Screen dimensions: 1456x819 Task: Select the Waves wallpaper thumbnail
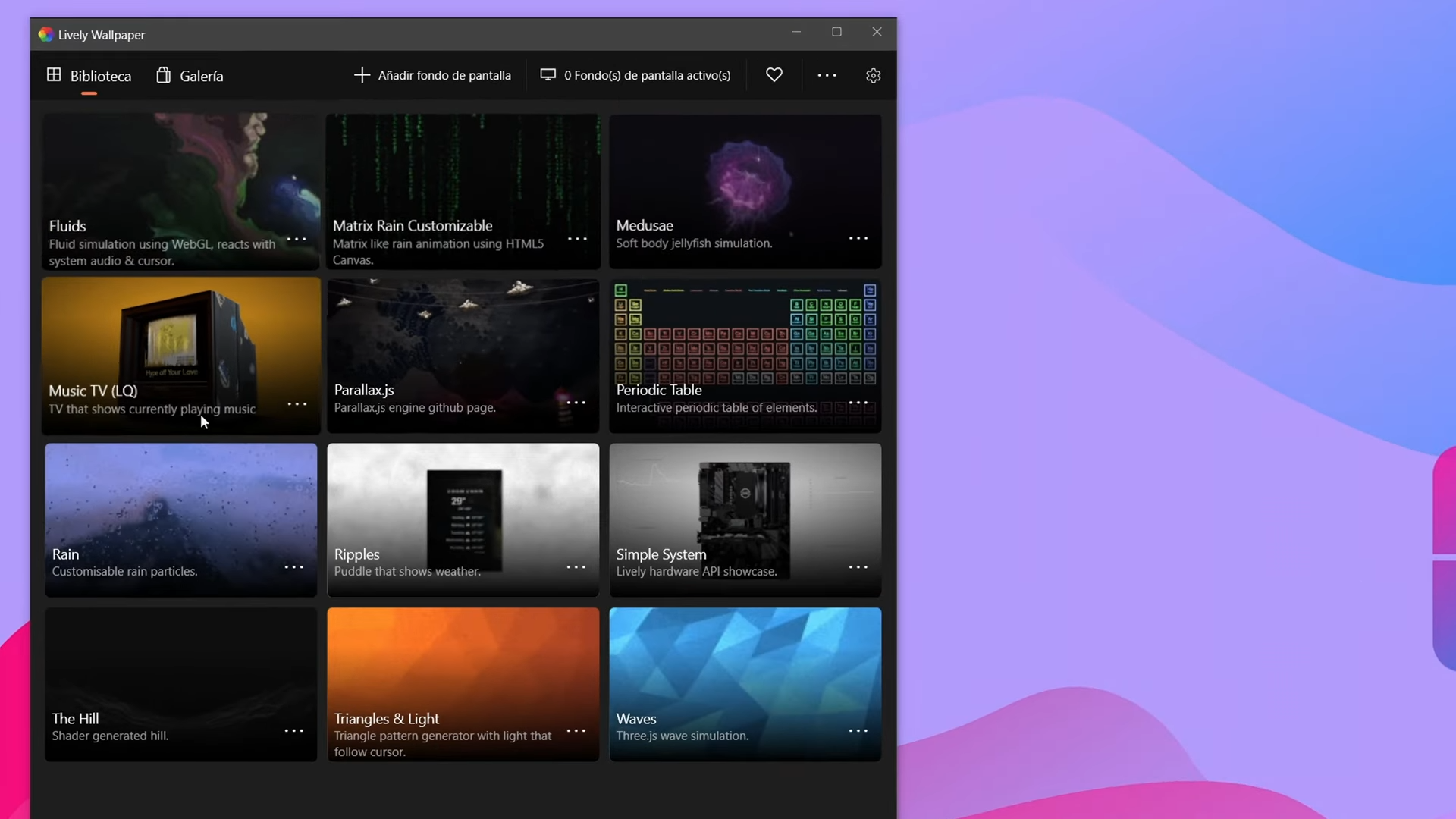tap(745, 660)
